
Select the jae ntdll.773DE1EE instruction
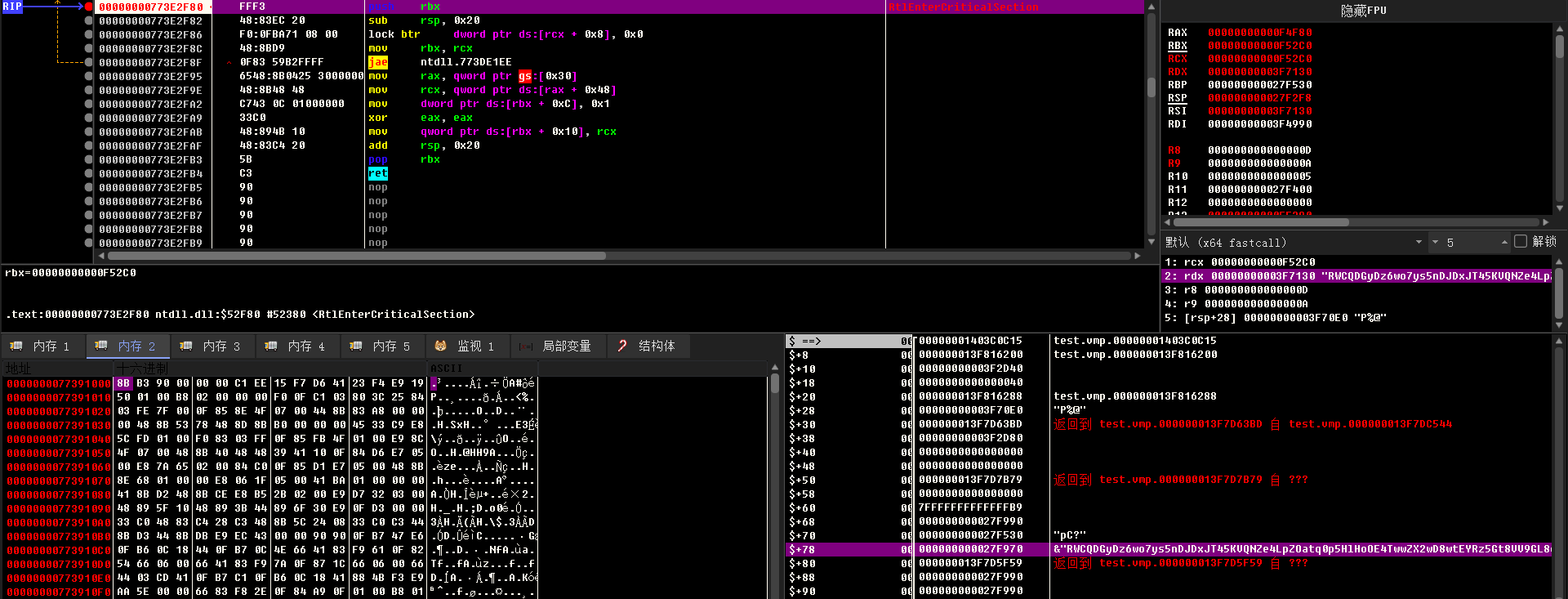(x=440, y=62)
